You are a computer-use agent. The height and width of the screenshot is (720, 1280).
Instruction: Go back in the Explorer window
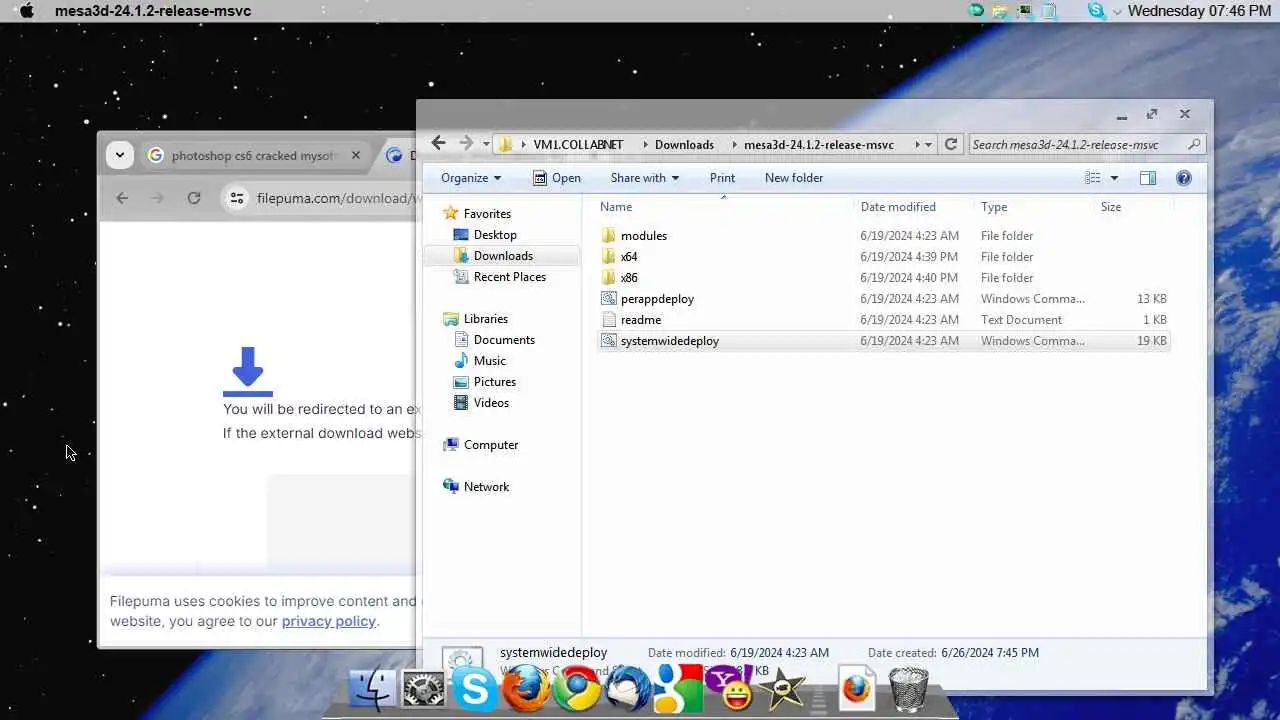tap(438, 144)
